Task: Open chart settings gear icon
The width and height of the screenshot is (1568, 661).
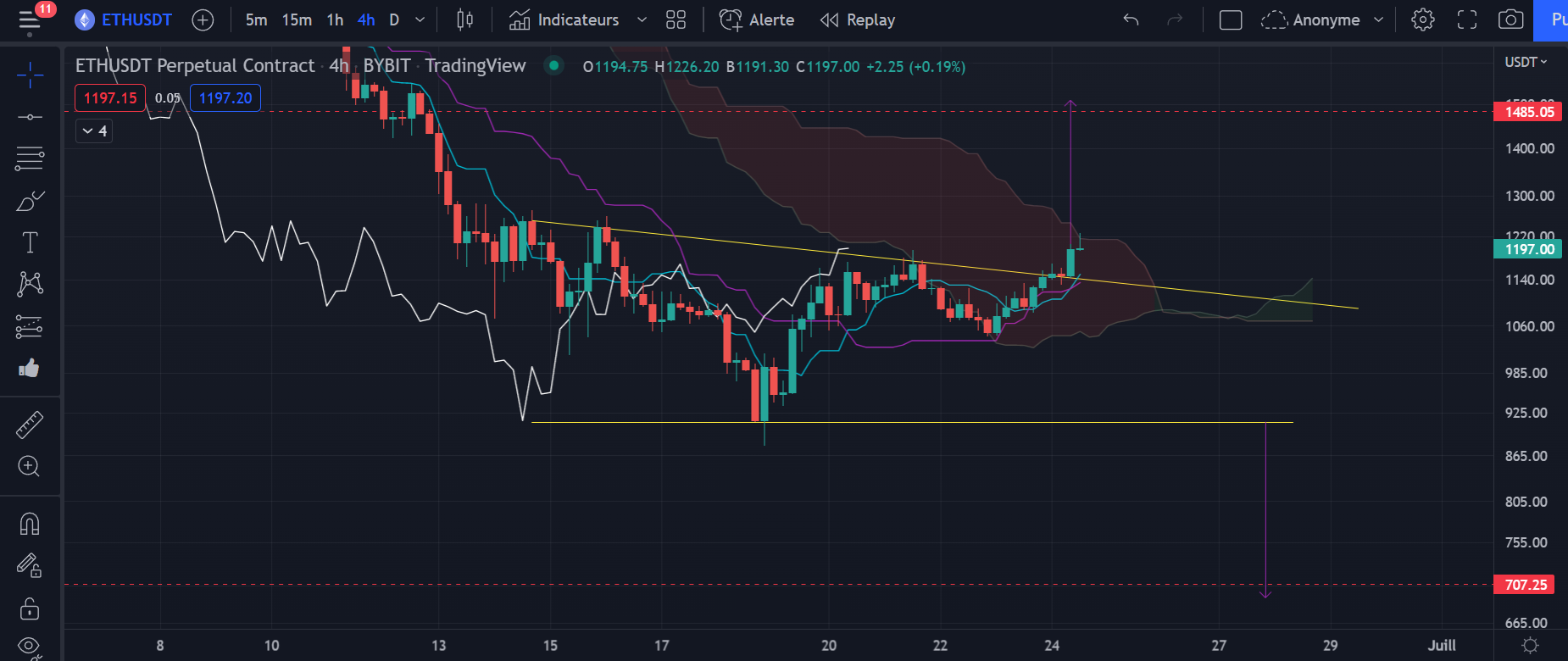Action: pos(1422,19)
